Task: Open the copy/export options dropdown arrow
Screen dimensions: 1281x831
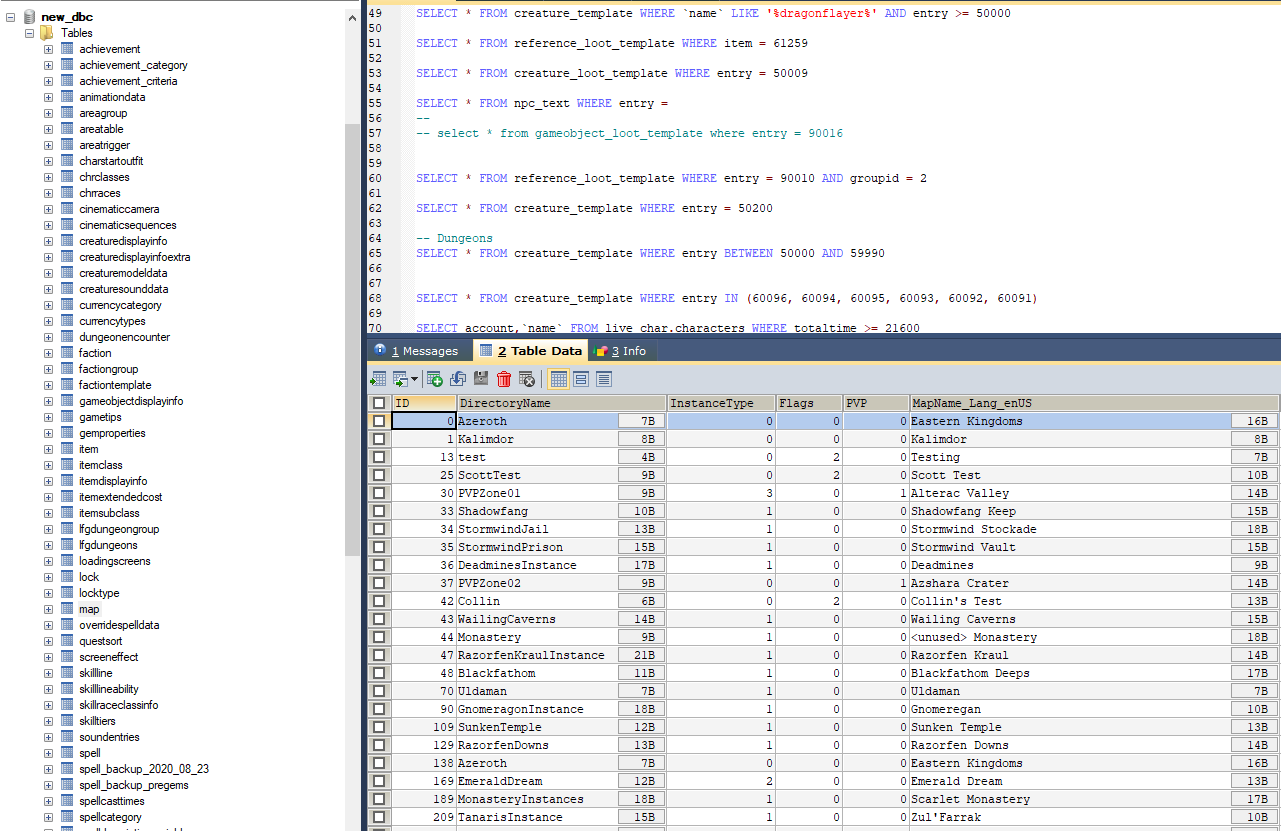Action: [x=414, y=380]
